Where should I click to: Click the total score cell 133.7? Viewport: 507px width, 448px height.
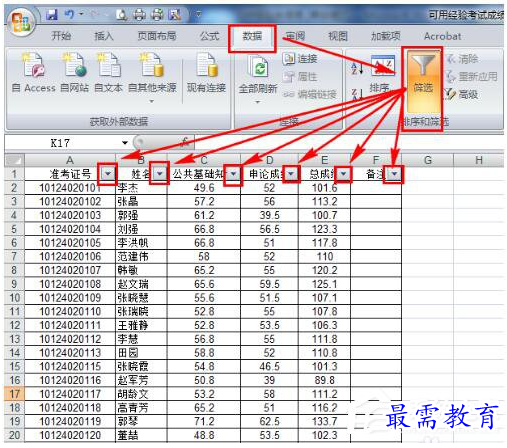[325, 421]
